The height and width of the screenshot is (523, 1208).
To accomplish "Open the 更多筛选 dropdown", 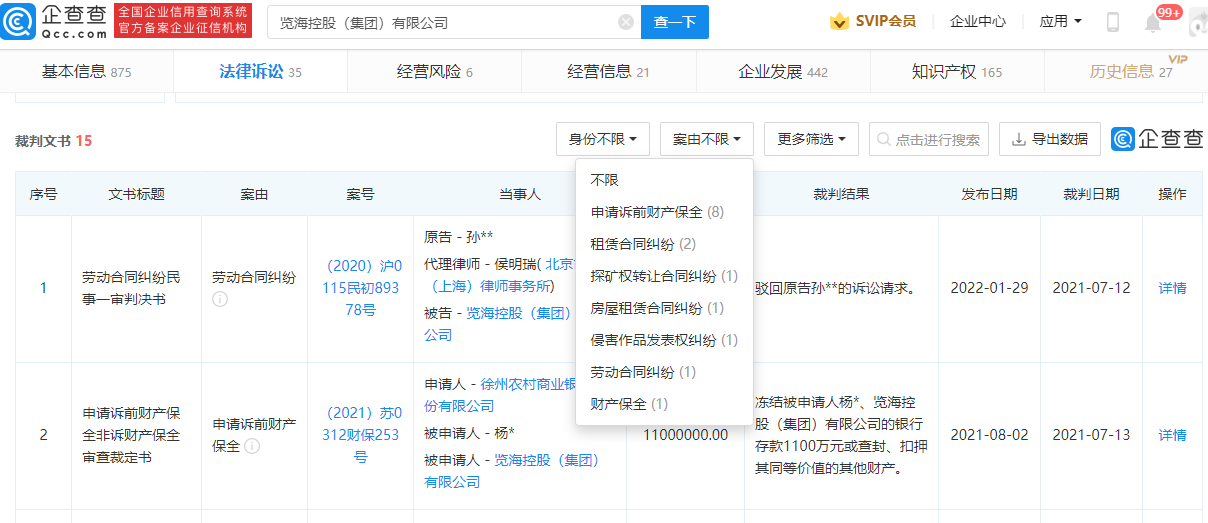I will tap(811, 139).
